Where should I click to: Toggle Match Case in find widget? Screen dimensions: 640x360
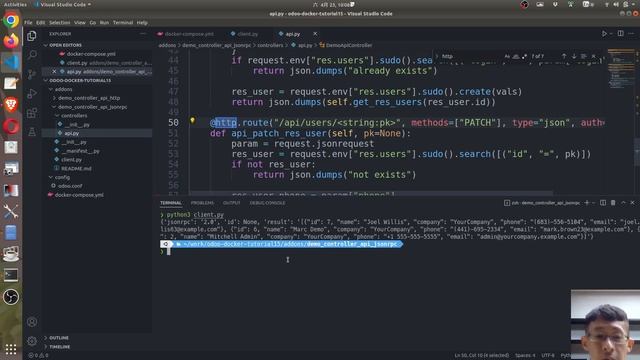click(507, 56)
